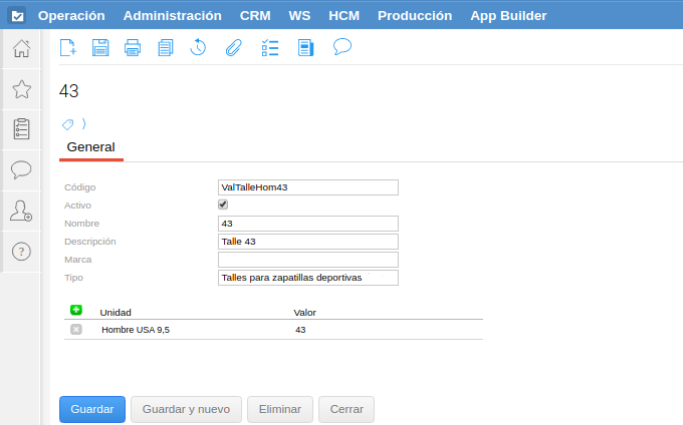Click the paperclip attachments icon
Image resolution: width=683 pixels, height=425 pixels.
(233, 47)
